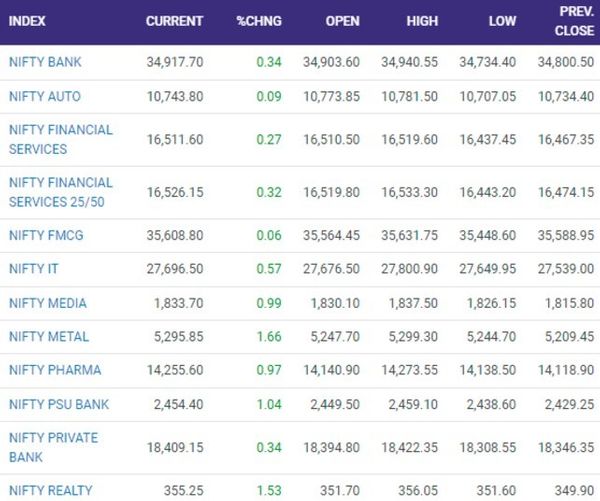Screen dimensions: 600x501
Task: Select NIFTY BANK current value 34,917.70
Action: click(x=175, y=62)
